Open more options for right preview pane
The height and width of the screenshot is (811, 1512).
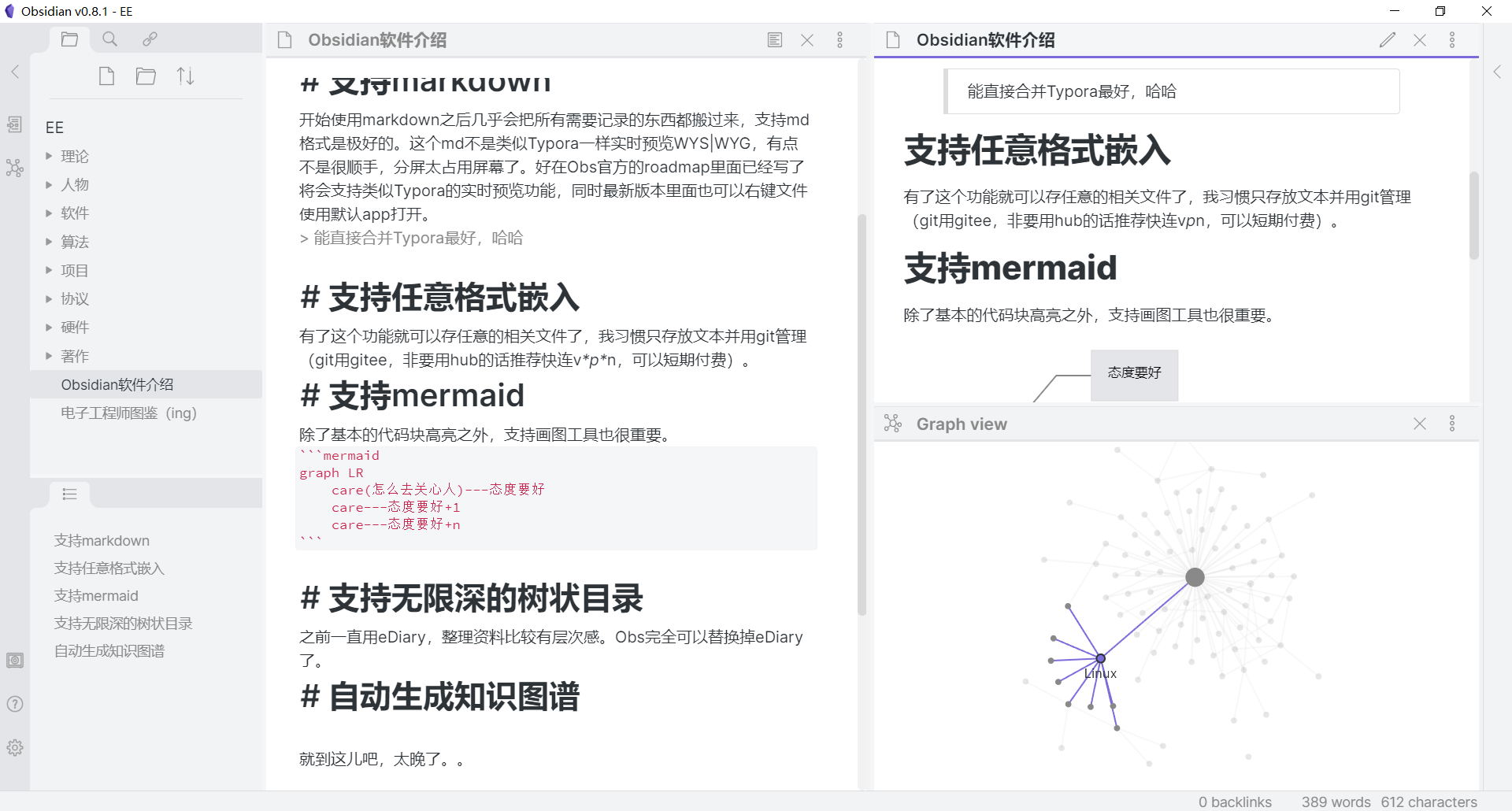click(1452, 40)
